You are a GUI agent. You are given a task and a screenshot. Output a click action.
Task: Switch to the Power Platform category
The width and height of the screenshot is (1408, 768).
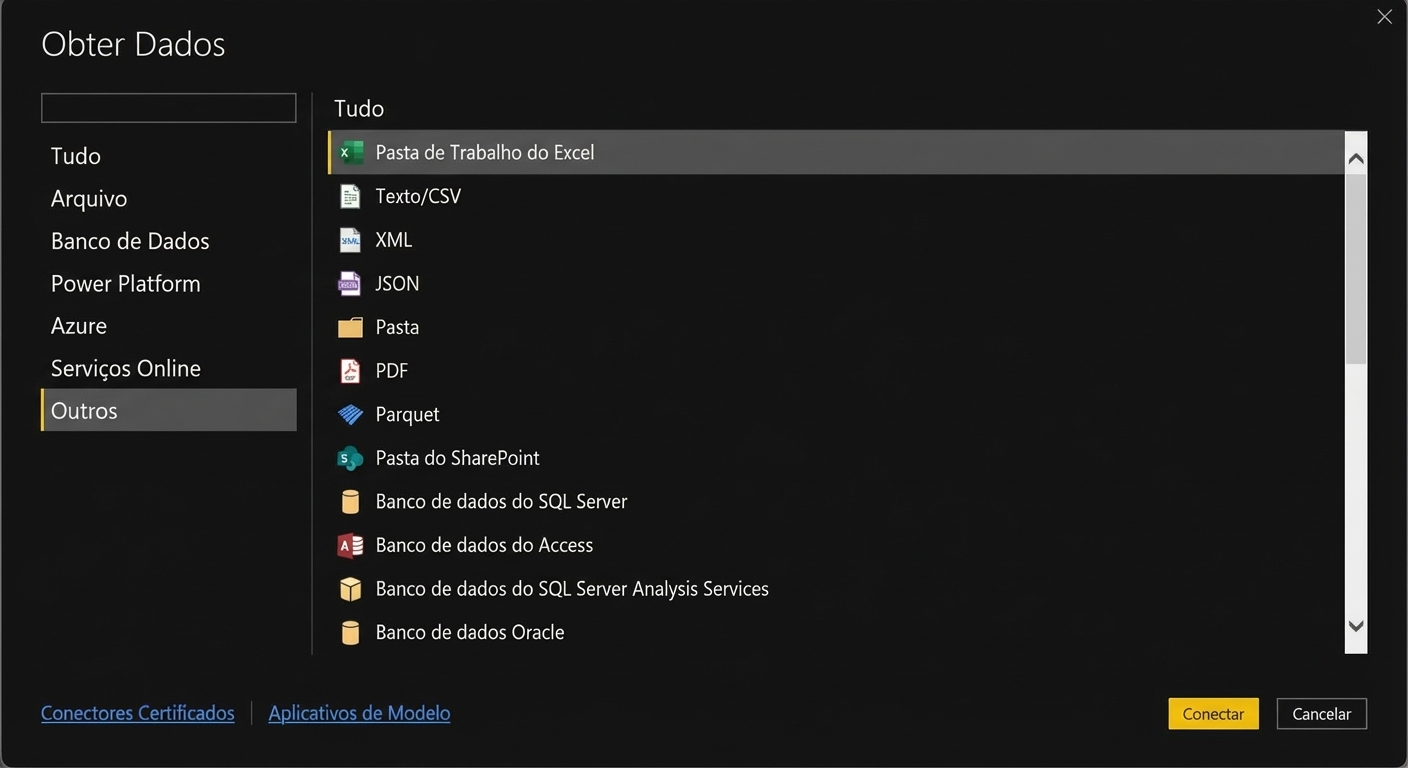(x=168, y=283)
